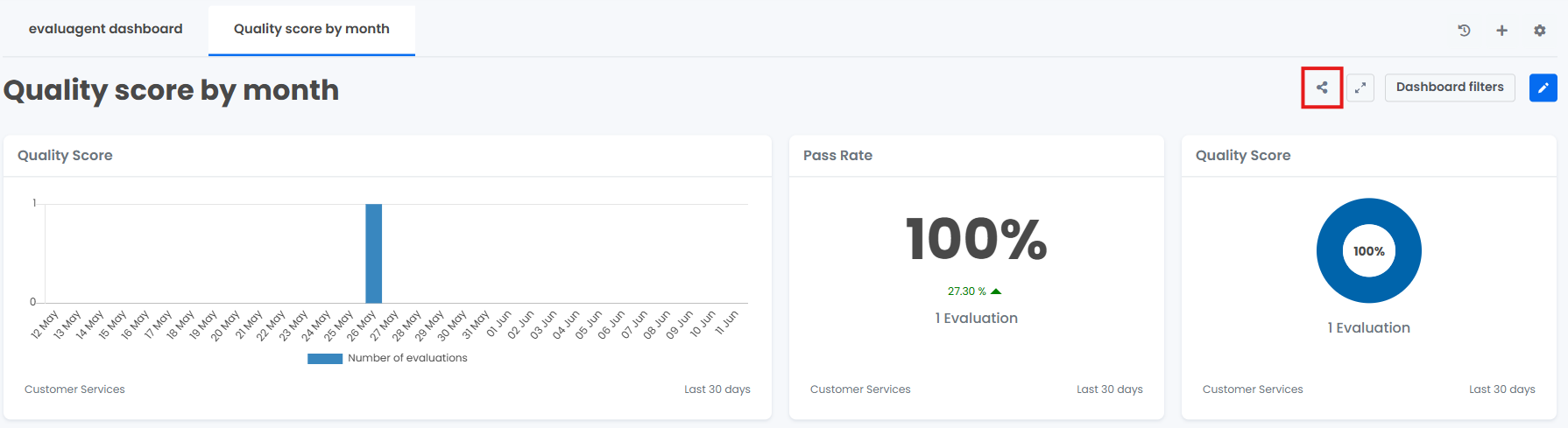Click the share dashboard icon
The image size is (1568, 428).
pyautogui.click(x=1322, y=88)
